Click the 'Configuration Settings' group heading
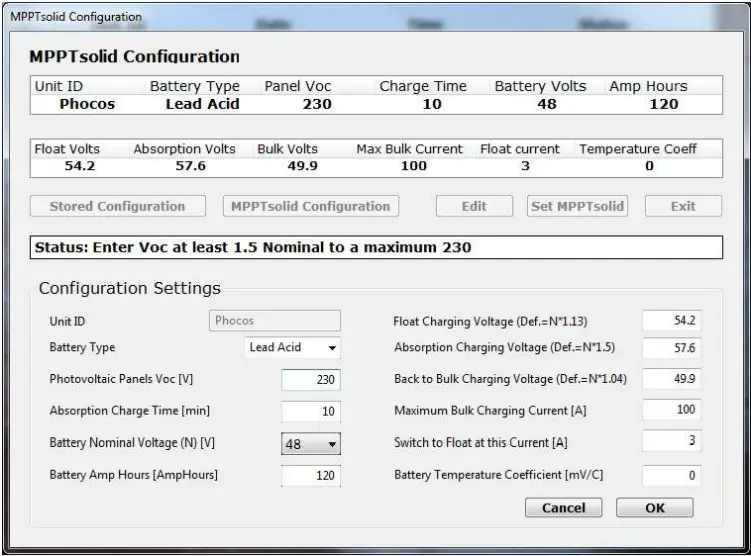 [130, 288]
